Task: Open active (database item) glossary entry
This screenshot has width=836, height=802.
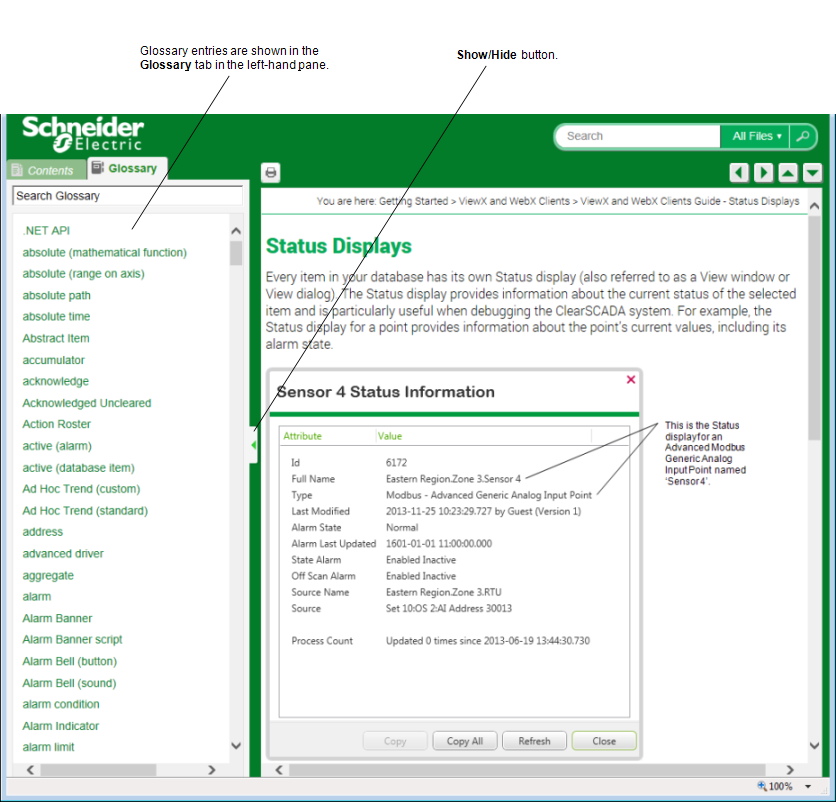Action: [78, 468]
